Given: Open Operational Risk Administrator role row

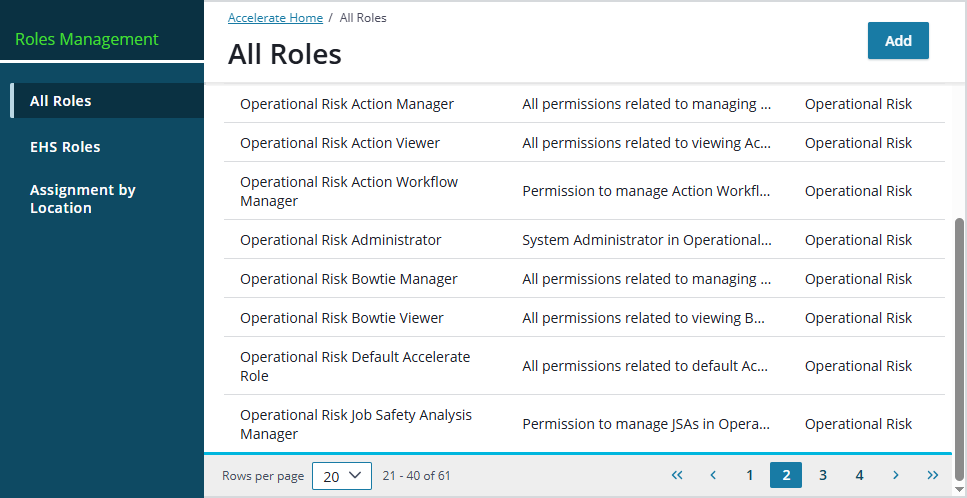Looking at the screenshot, I should 340,240.
